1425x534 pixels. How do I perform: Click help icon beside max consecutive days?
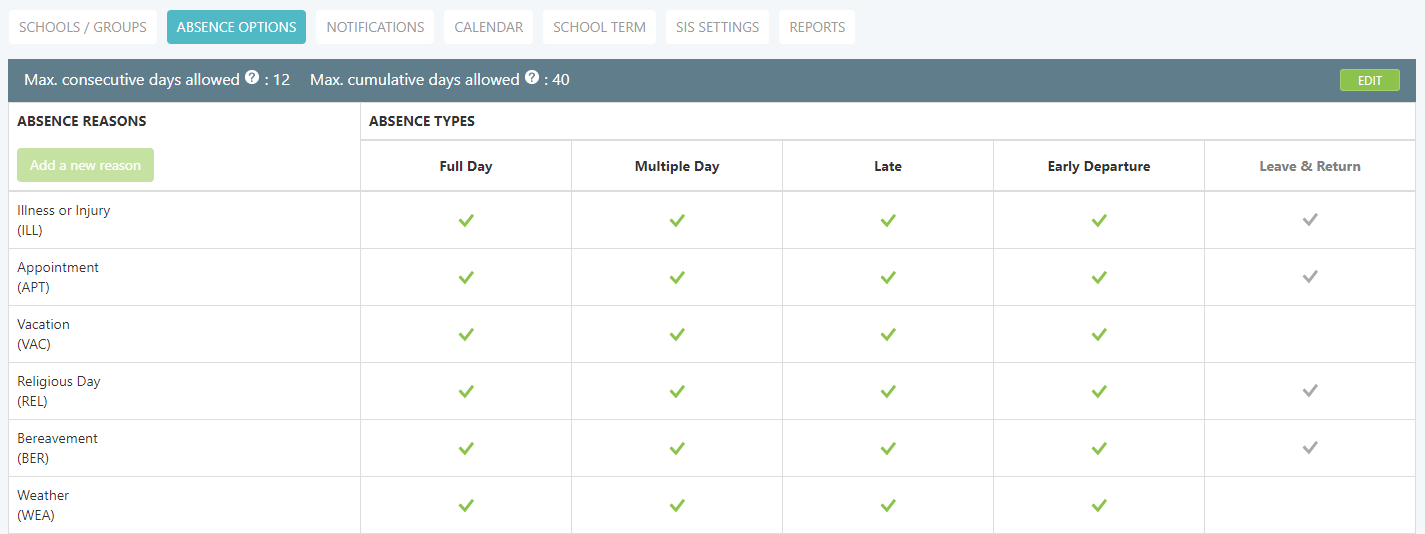252,78
